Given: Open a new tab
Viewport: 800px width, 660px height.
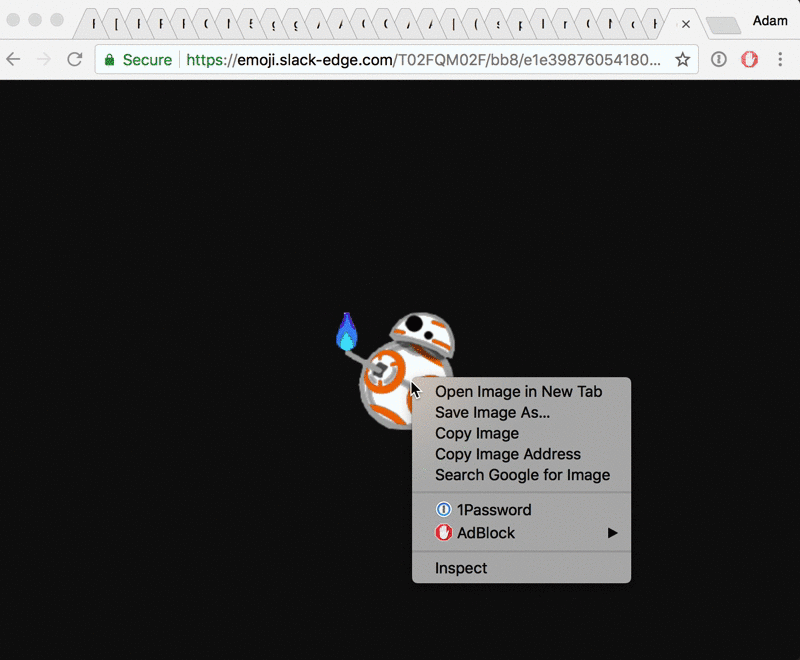Looking at the screenshot, I should (723, 25).
